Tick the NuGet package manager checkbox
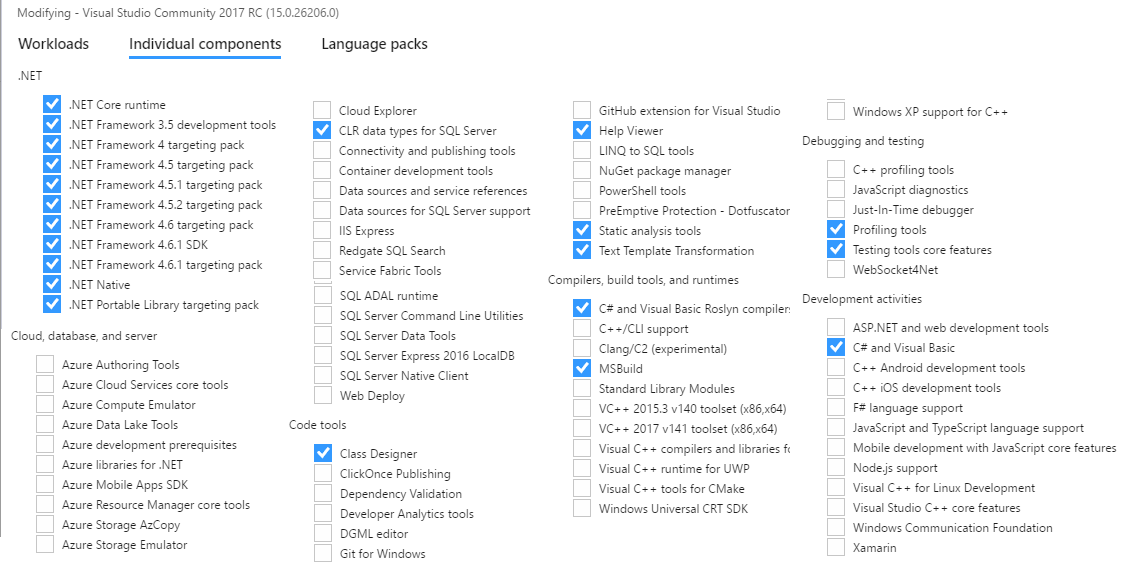Viewport: 1129px width, 568px height. (x=582, y=170)
